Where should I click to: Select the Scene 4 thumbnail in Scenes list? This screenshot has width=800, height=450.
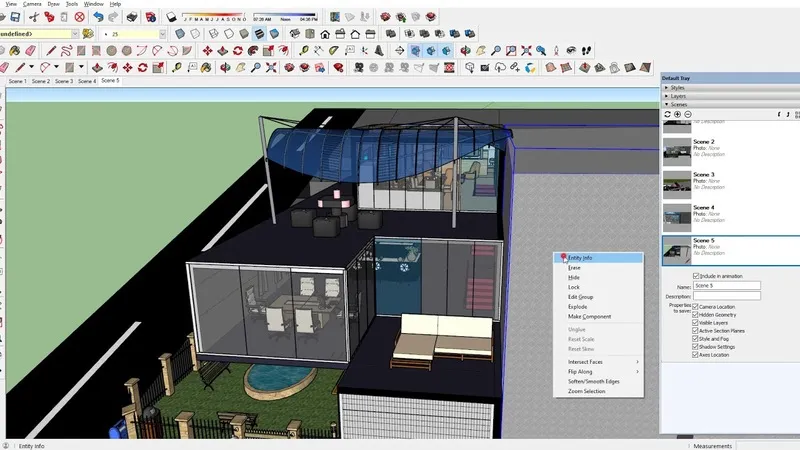click(x=678, y=216)
